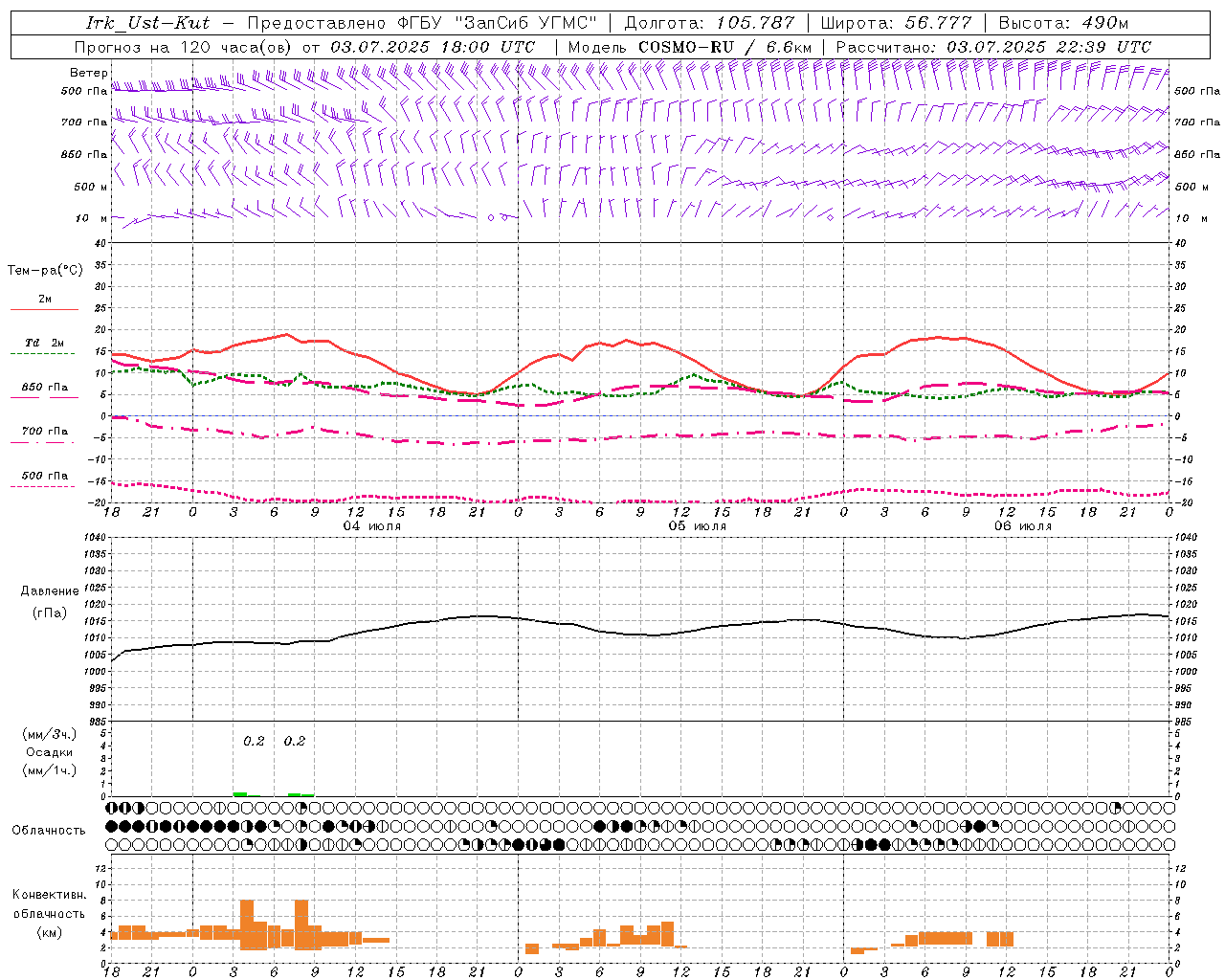Image resolution: width=1225 pixels, height=980 pixels.
Task: Click the "Ветер" wind panel label
Action: point(89,73)
